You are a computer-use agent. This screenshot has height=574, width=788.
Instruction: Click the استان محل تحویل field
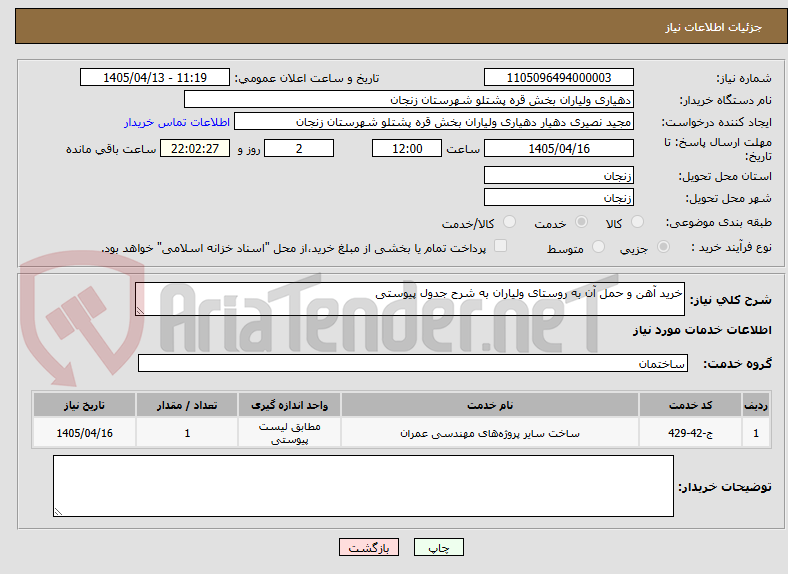558,175
